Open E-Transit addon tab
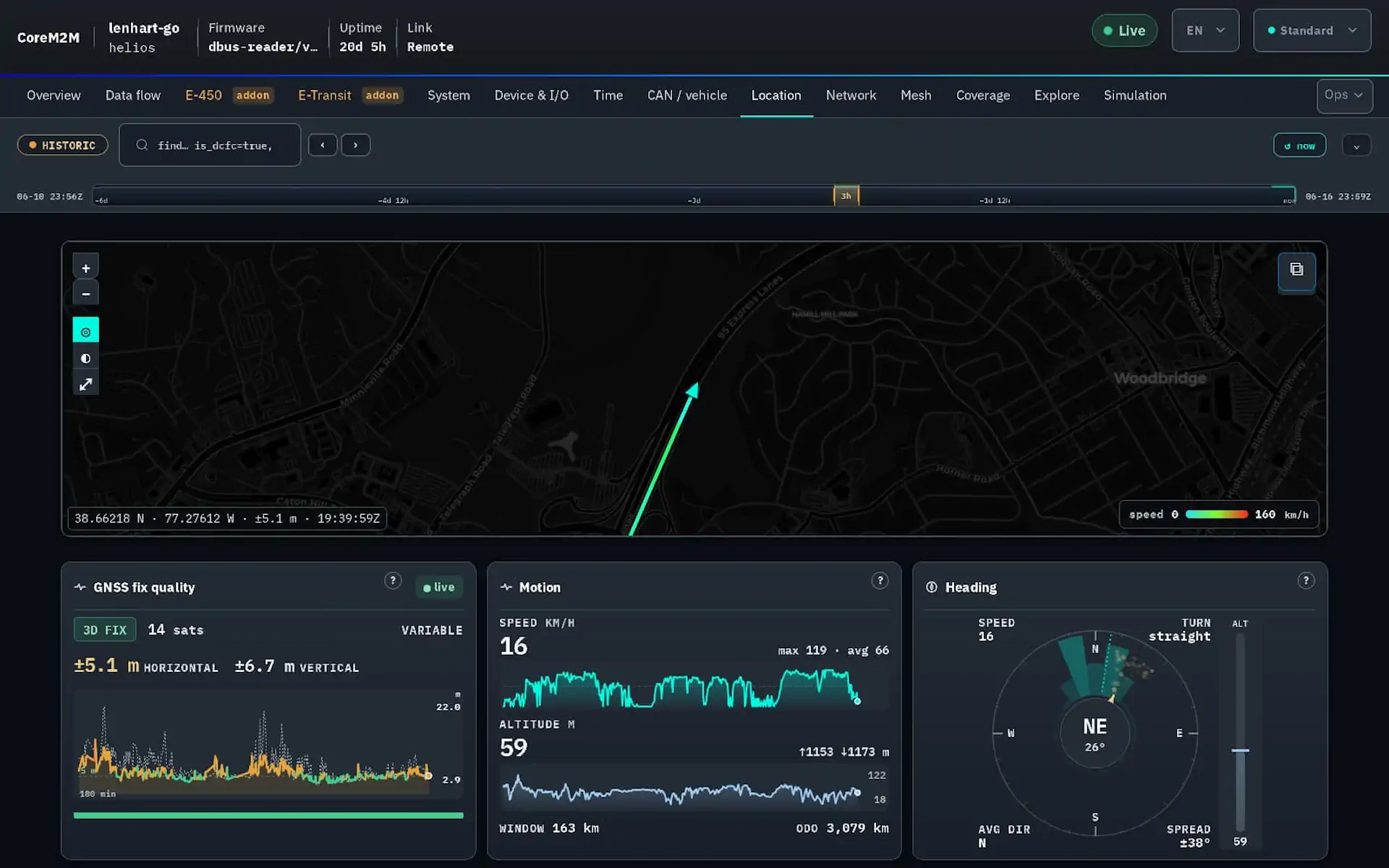 point(350,95)
